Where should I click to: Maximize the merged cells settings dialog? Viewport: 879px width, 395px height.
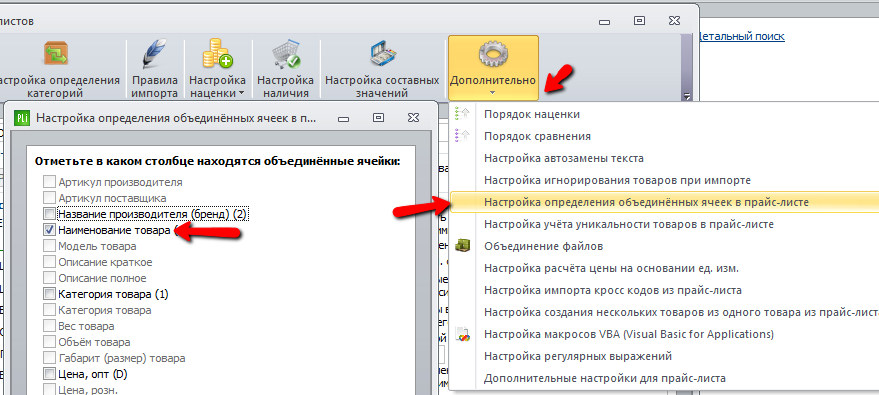pyautogui.click(x=378, y=118)
